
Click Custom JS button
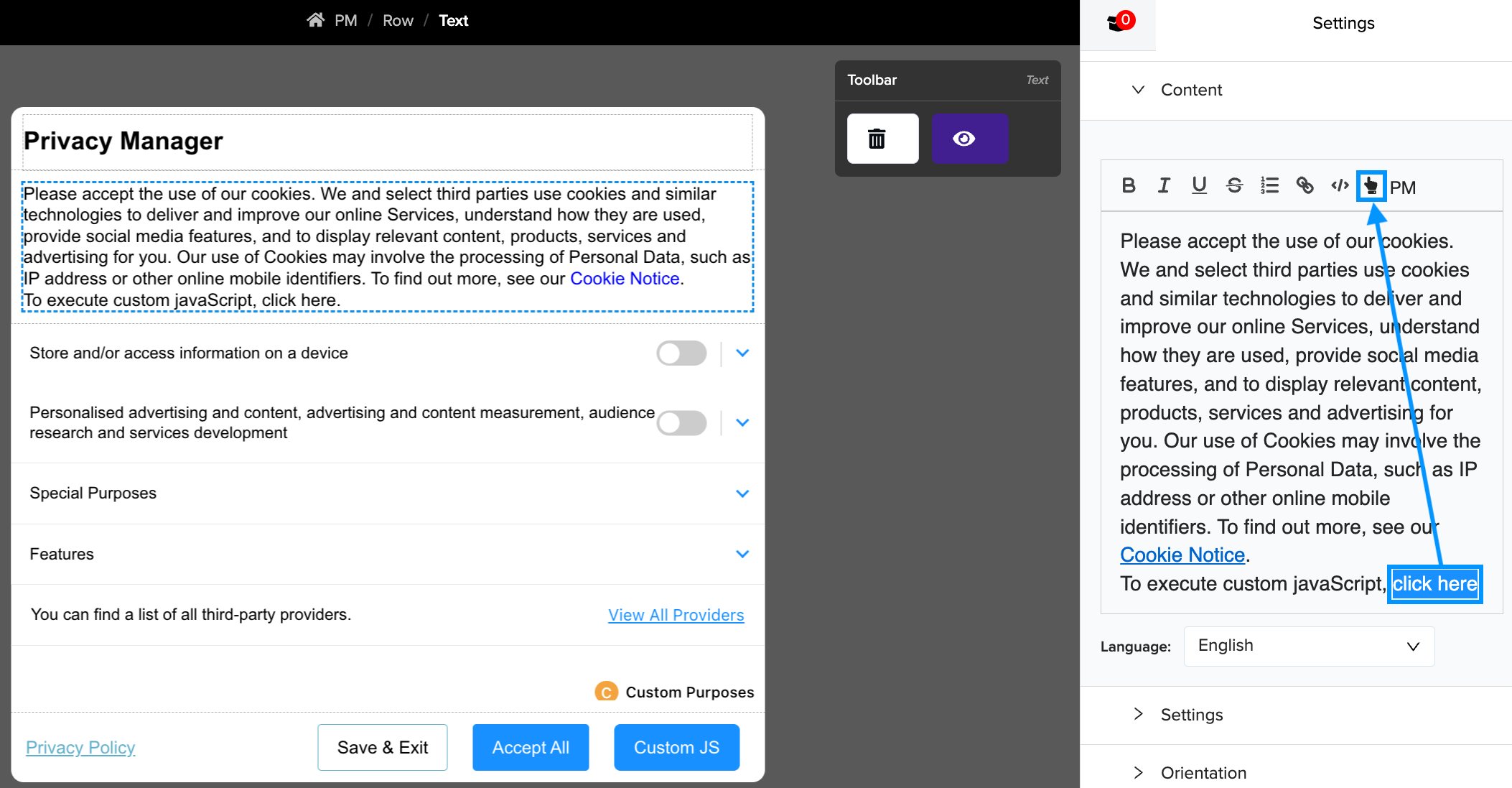(676, 748)
